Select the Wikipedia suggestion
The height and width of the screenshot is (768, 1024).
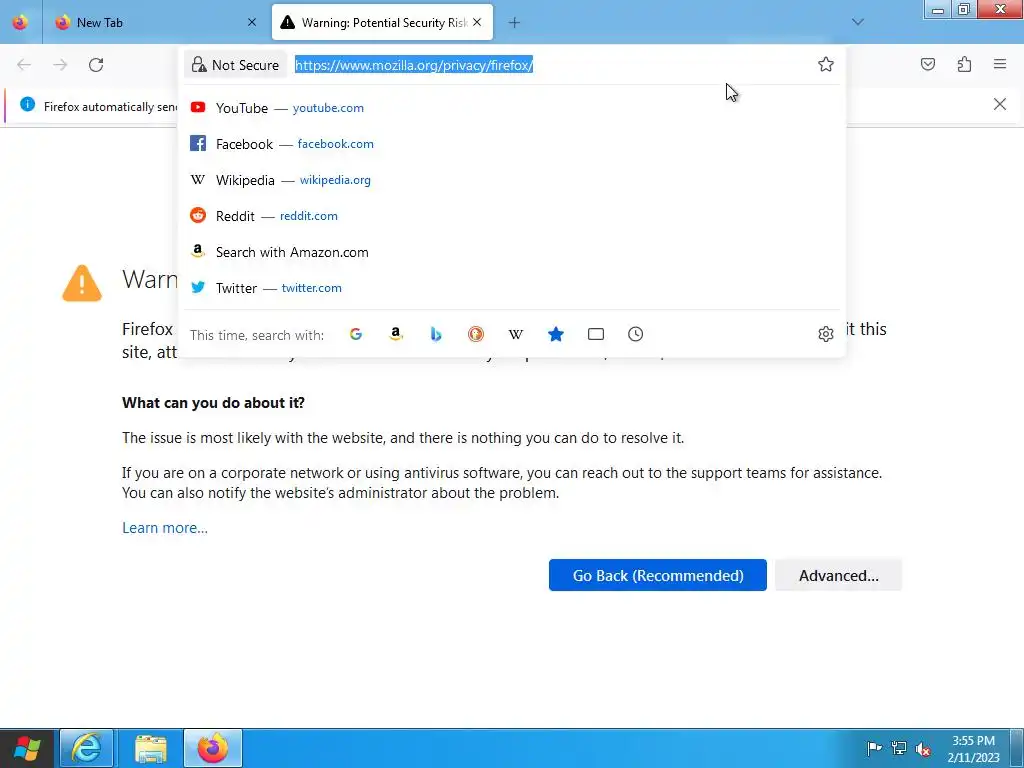511,180
